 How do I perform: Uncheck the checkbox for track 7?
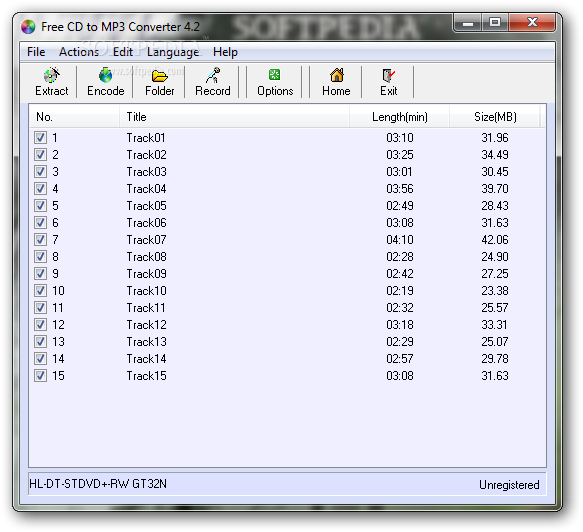40,240
